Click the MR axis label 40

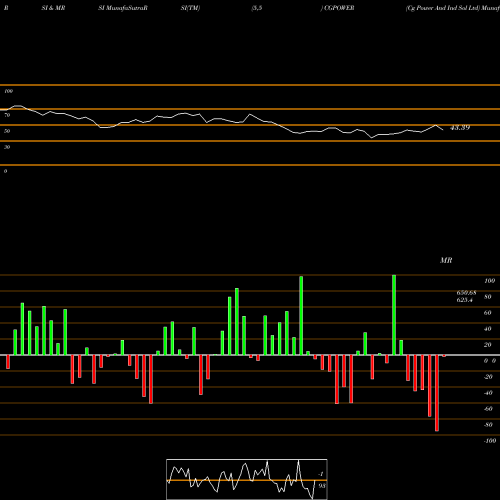pyautogui.click(x=488, y=329)
